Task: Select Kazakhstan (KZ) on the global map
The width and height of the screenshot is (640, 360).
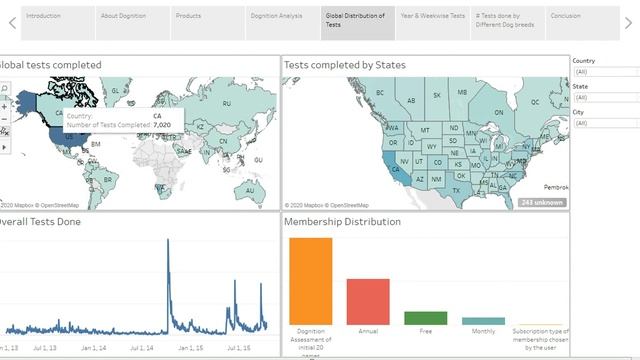Action: [x=200, y=127]
